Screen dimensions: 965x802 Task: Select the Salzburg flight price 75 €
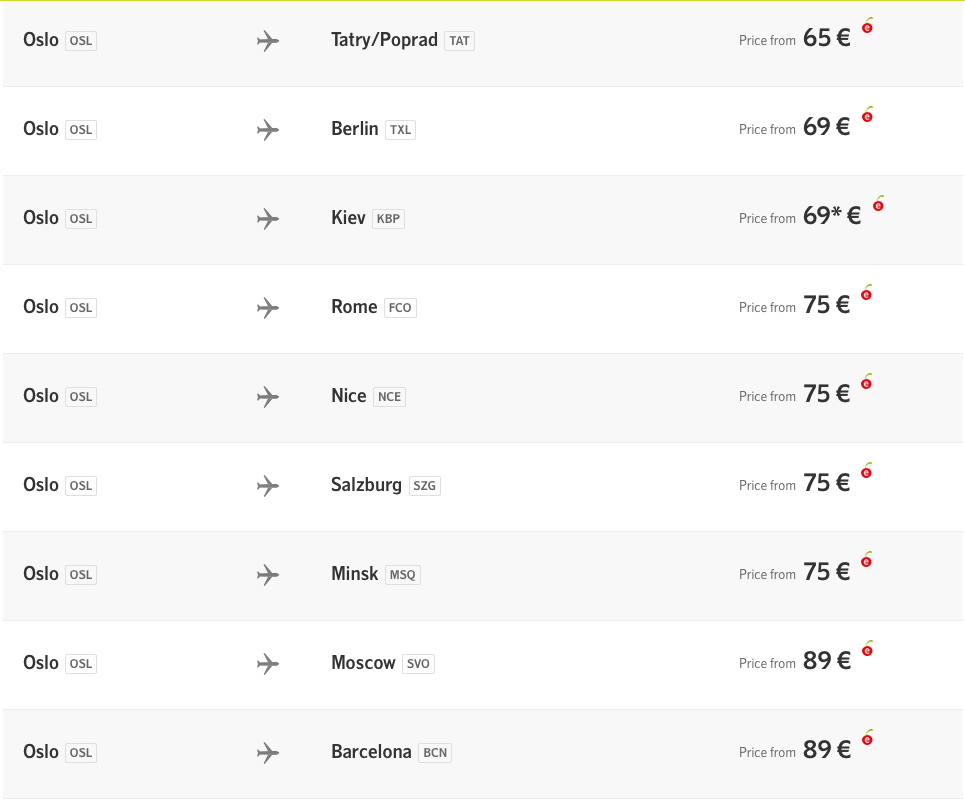point(827,483)
